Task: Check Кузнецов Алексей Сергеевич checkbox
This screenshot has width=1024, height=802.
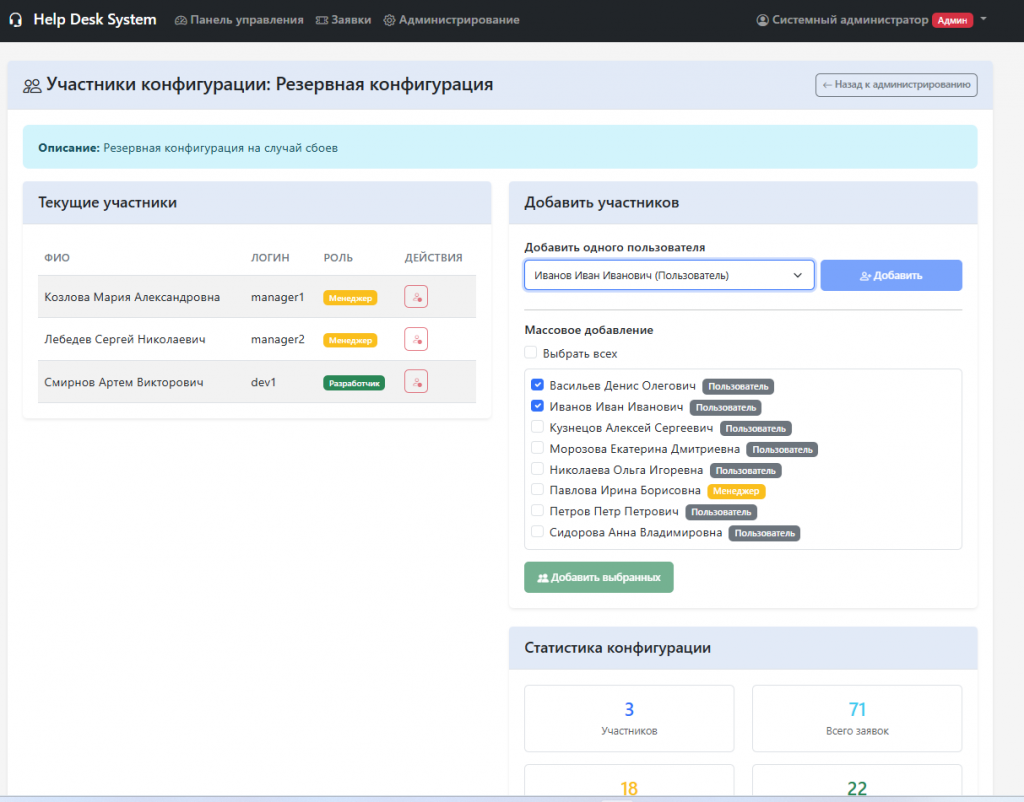Action: point(538,428)
